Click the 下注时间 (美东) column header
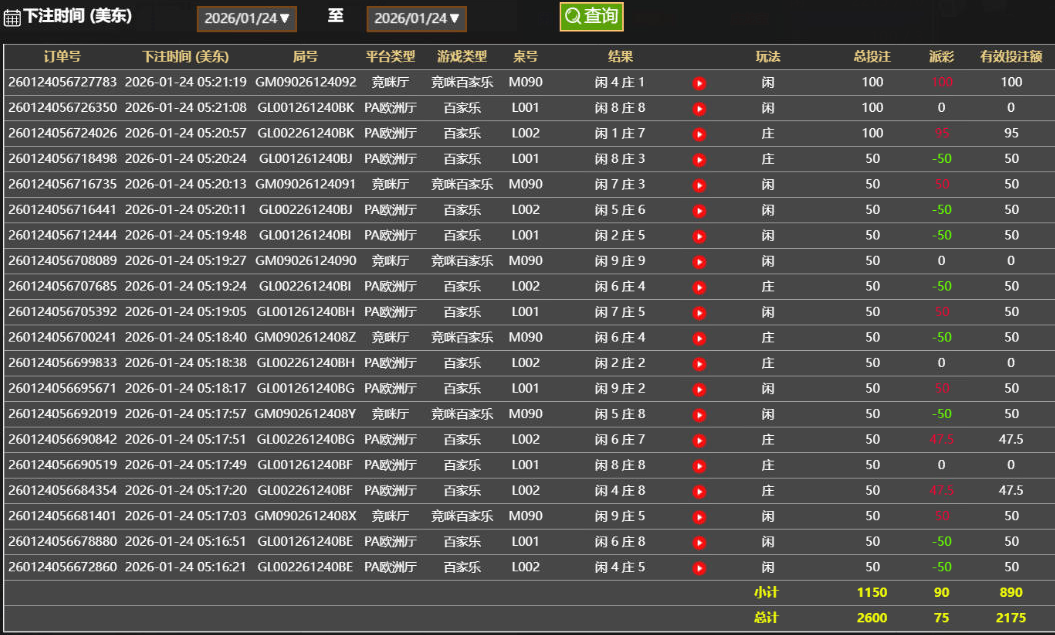 point(185,57)
